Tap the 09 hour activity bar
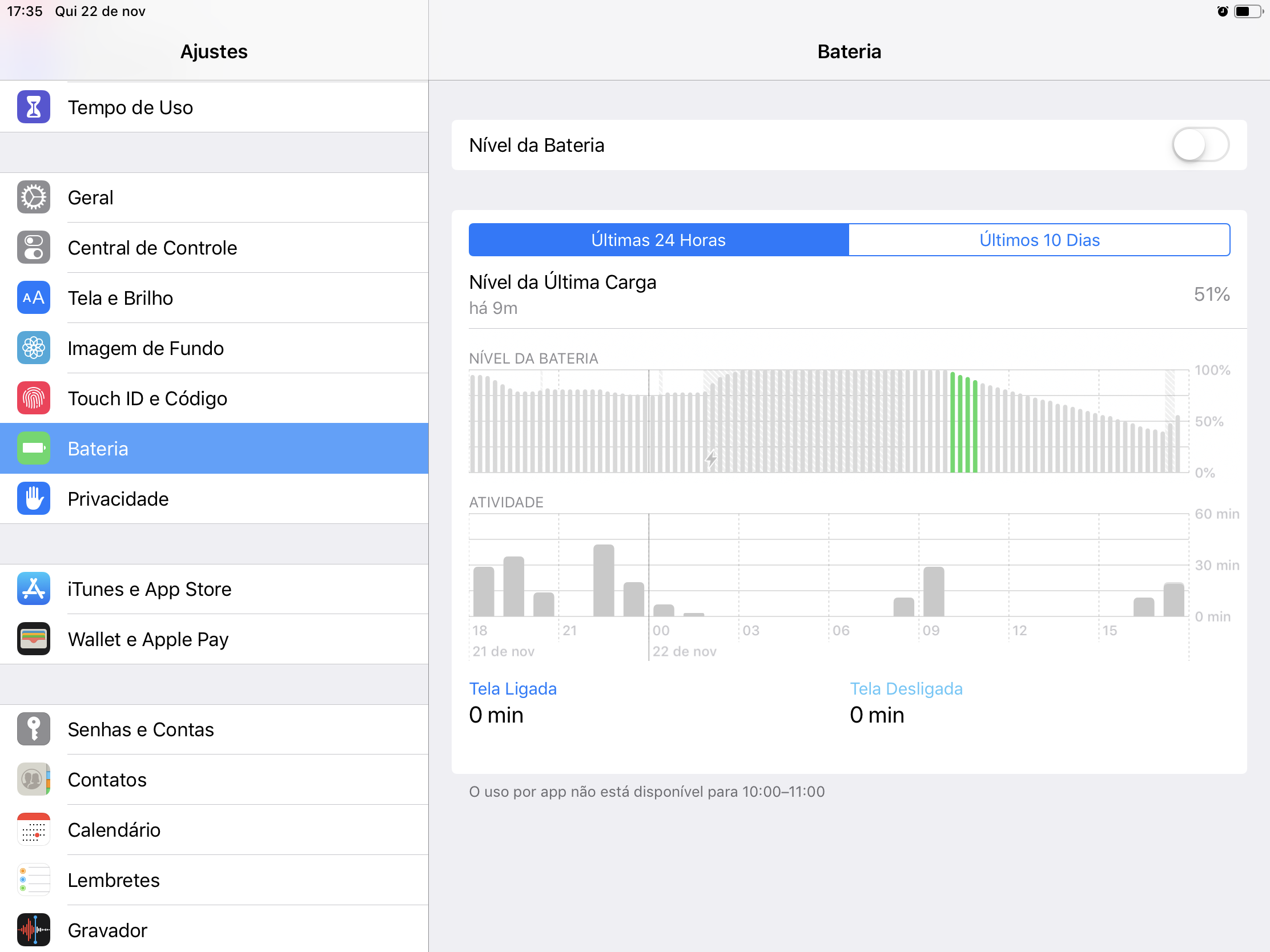Screen dimensions: 1270x952 click(x=934, y=591)
